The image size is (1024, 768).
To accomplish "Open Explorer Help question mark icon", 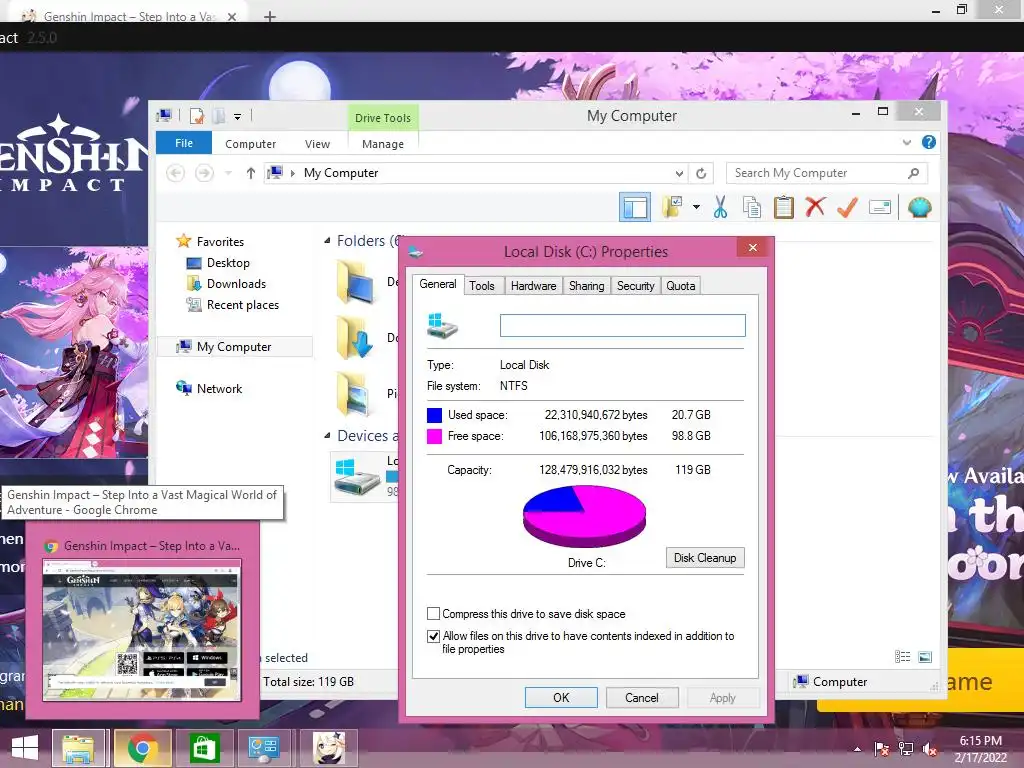I will tap(929, 142).
